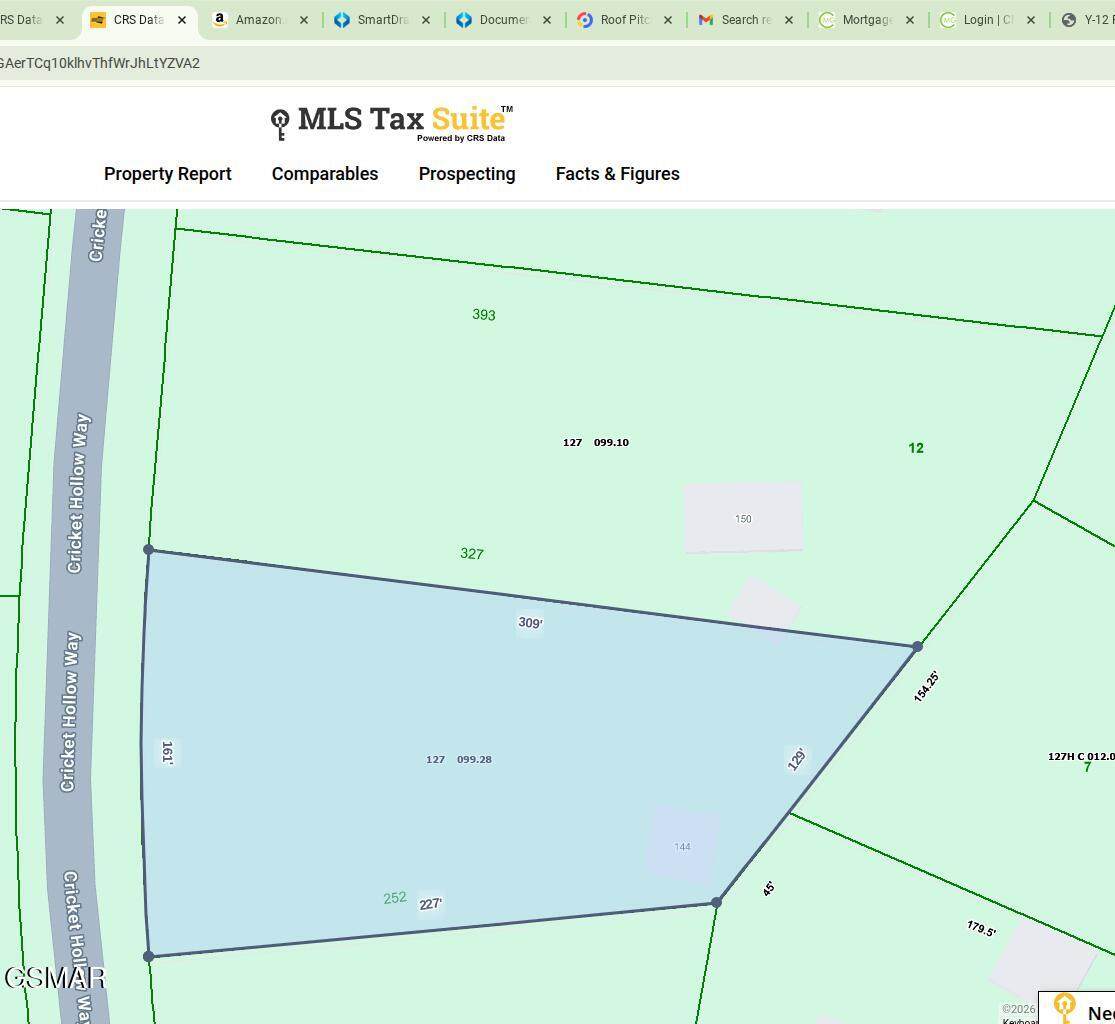This screenshot has width=1115, height=1024.
Task: Switch to the Login browser tab
Action: [987, 20]
